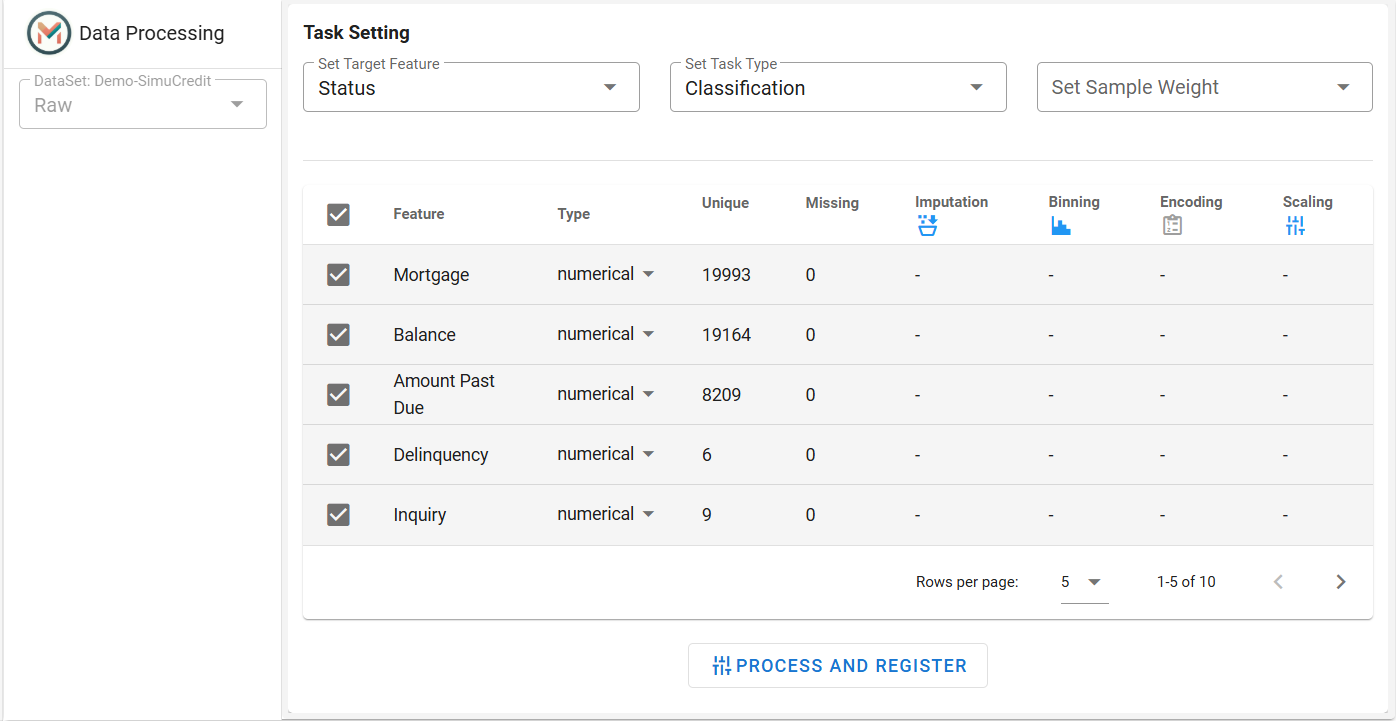Image resolution: width=1398 pixels, height=721 pixels.
Task: Click the Process and Register button
Action: pos(838,666)
